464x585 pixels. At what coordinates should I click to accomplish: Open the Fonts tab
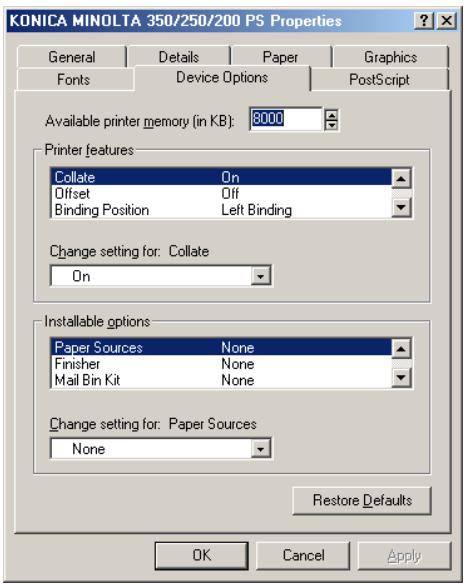pos(73,79)
